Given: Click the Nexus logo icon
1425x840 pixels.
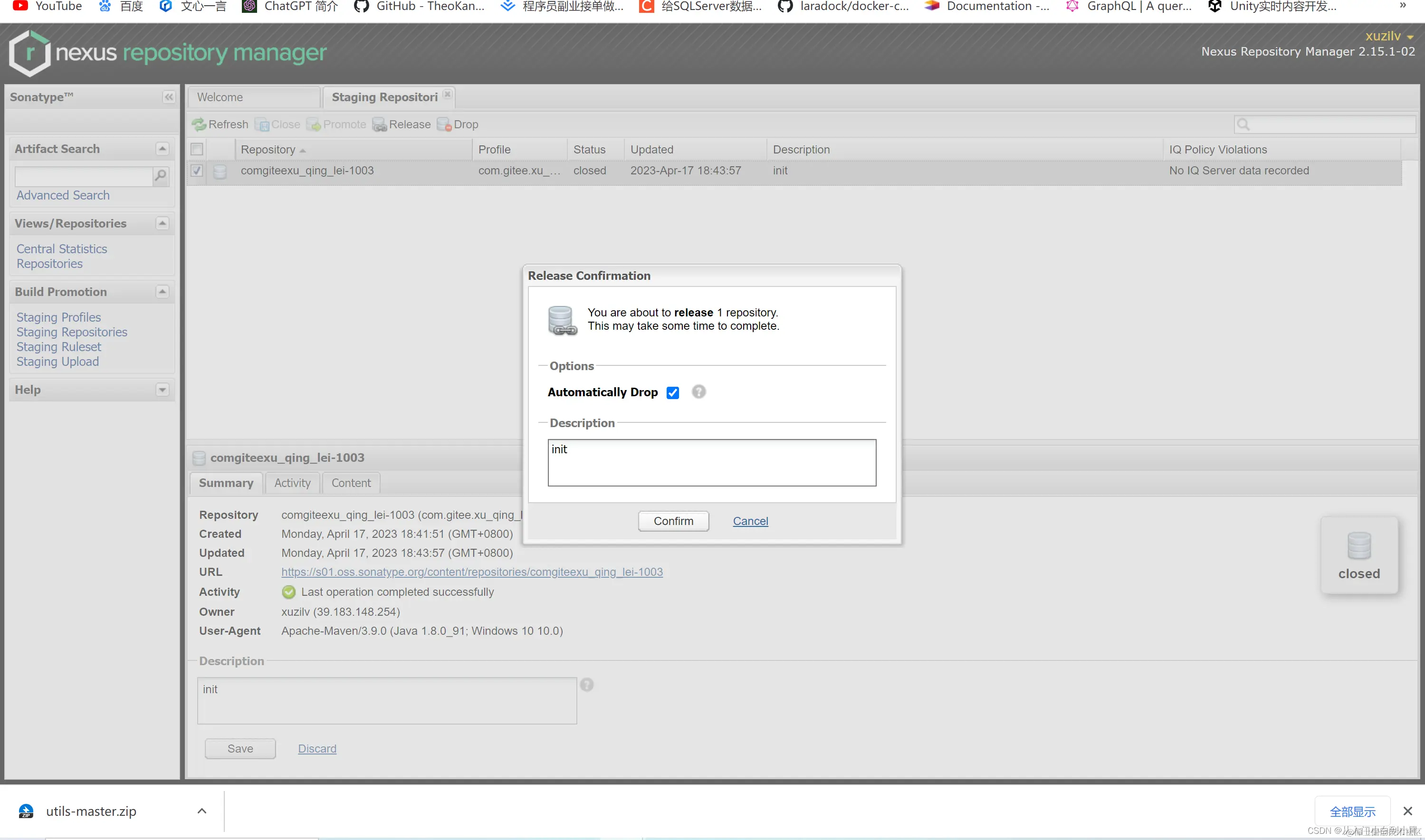Looking at the screenshot, I should coord(29,53).
